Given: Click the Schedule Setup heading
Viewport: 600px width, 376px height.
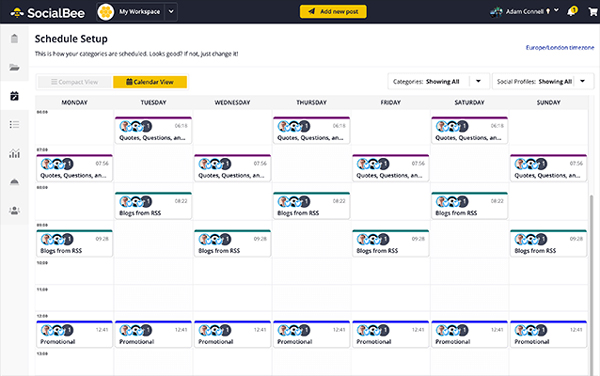Looking at the screenshot, I should [71, 39].
